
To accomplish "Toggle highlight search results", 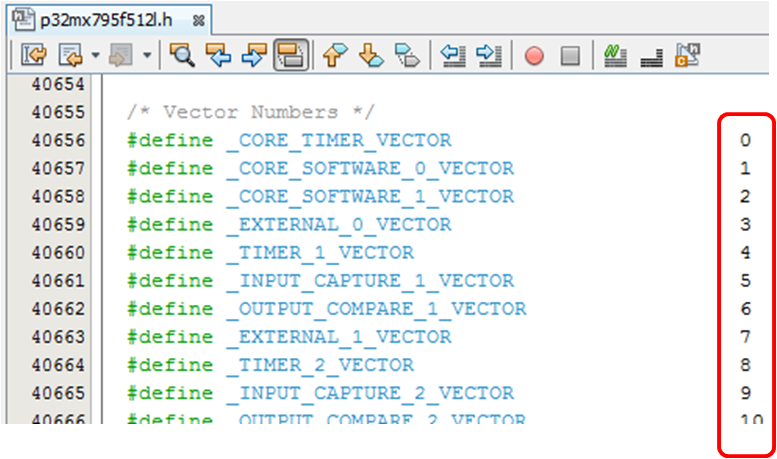I will (x=291, y=55).
